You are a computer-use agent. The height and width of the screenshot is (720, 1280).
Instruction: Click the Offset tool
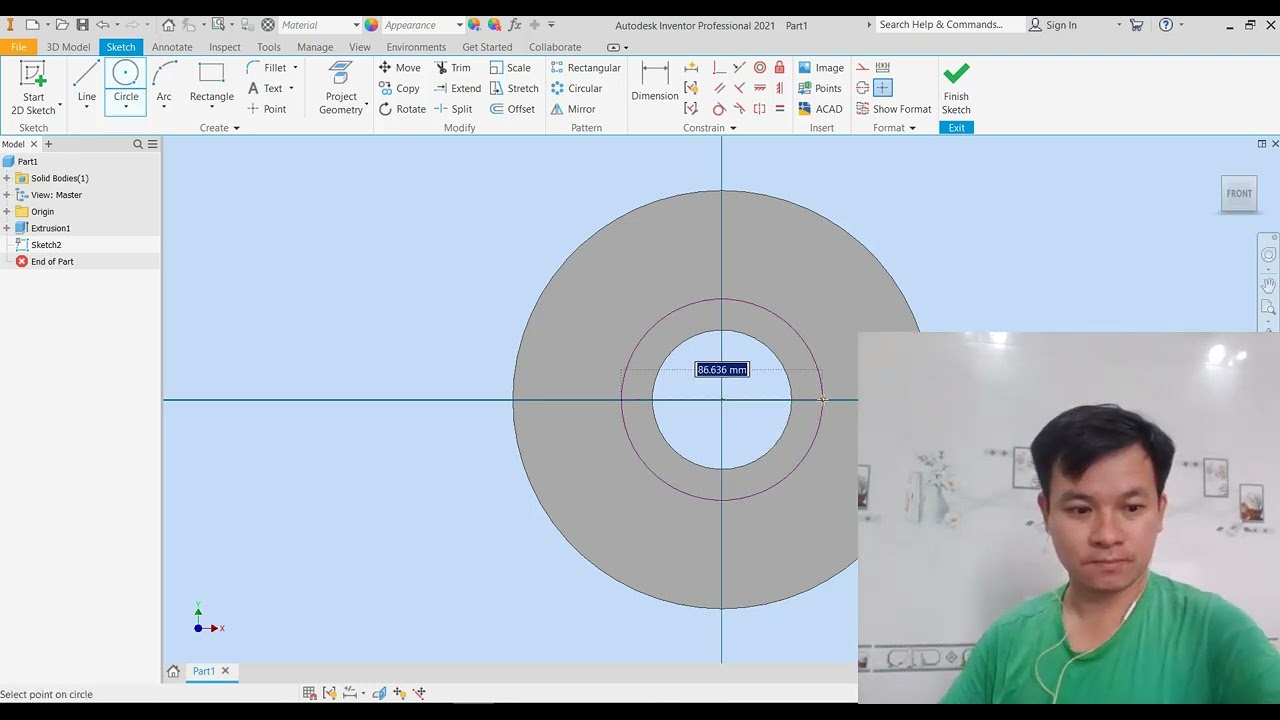[x=512, y=109]
